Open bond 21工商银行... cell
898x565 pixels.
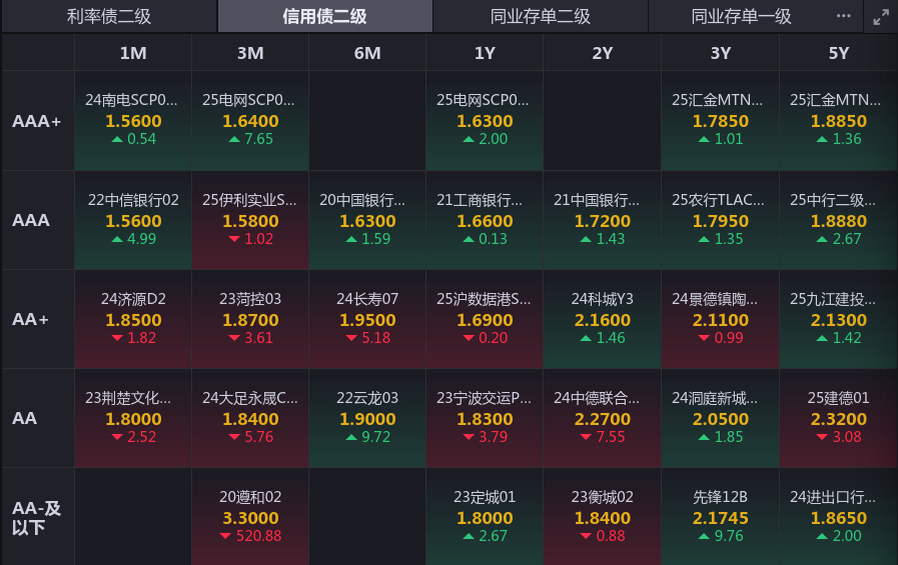click(x=485, y=220)
